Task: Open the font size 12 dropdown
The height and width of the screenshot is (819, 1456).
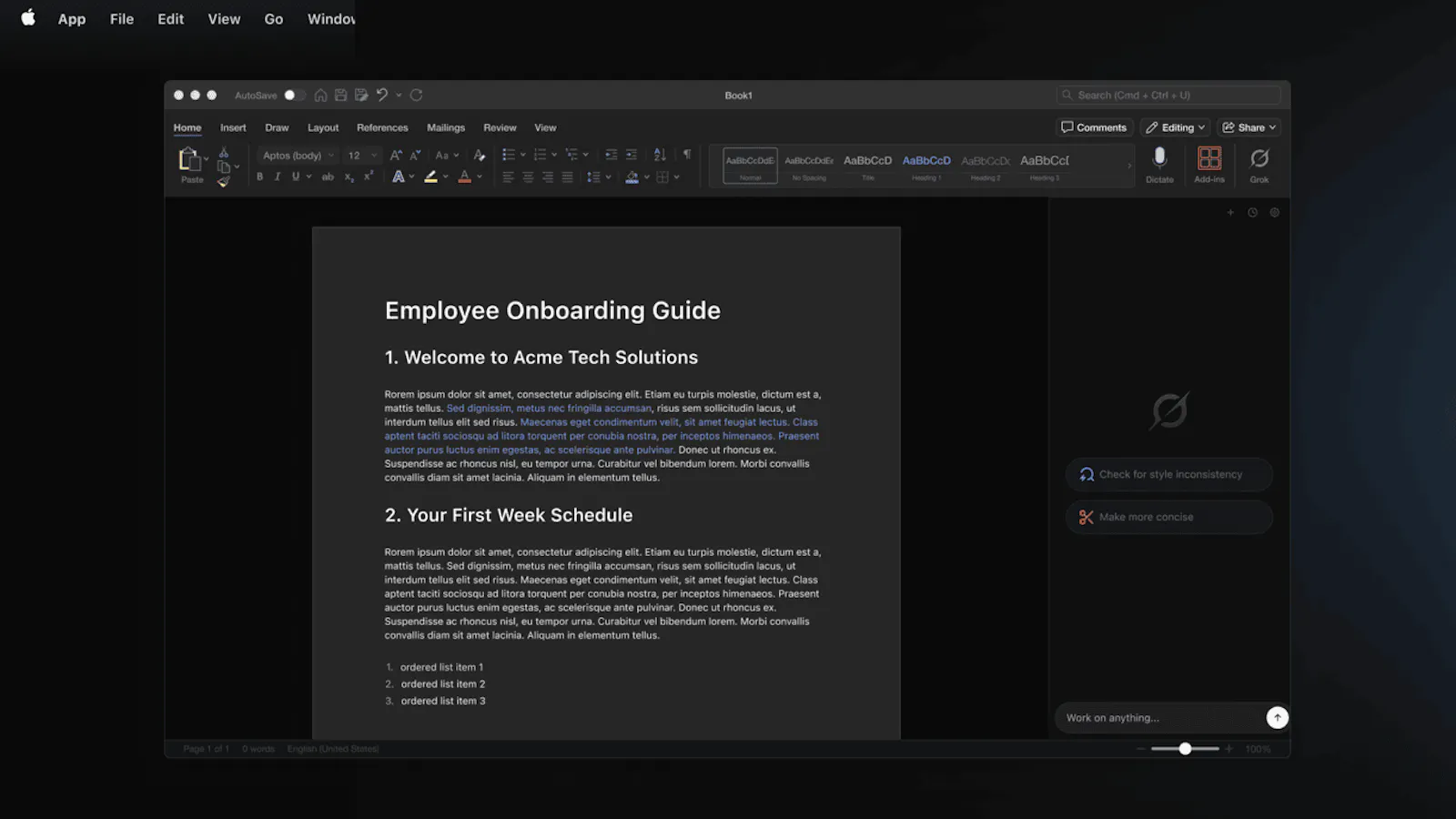Action: [361, 156]
